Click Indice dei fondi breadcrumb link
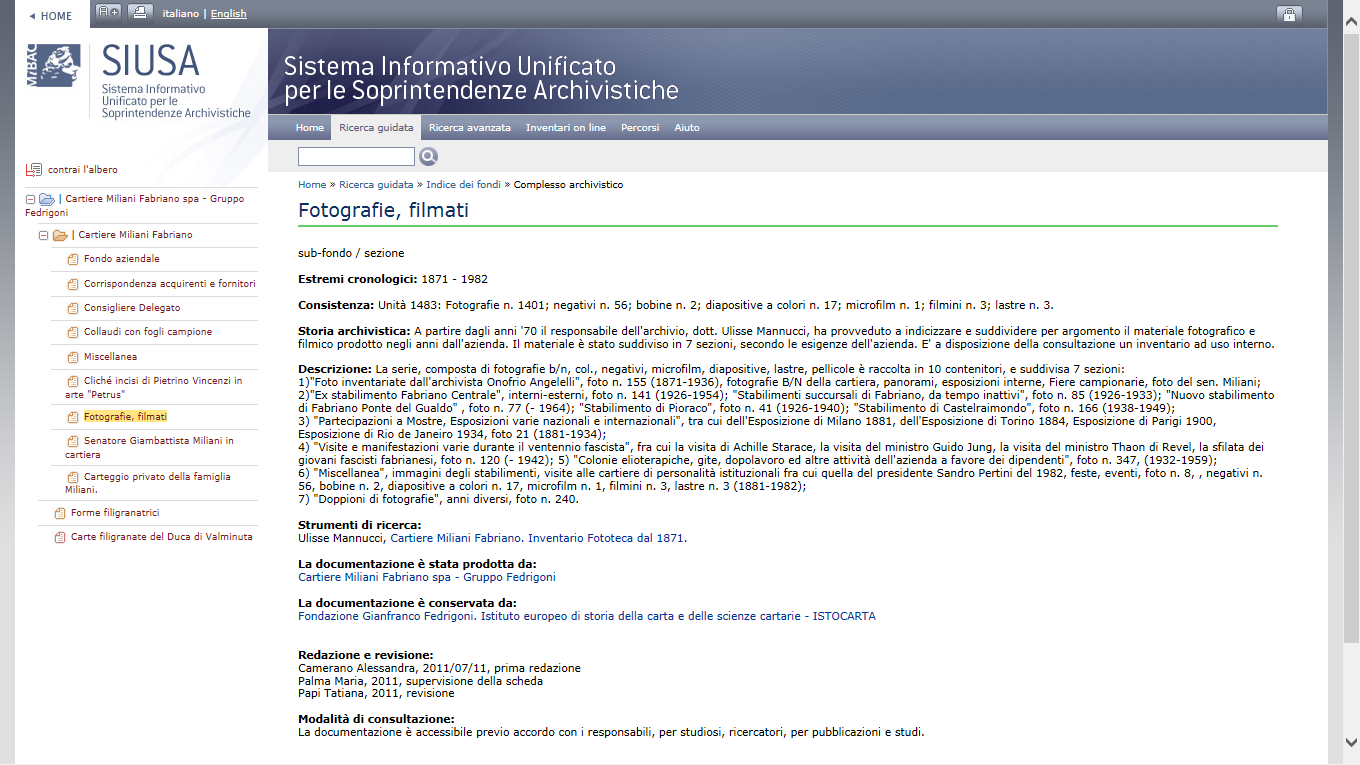This screenshot has height=765, width=1360. (463, 185)
